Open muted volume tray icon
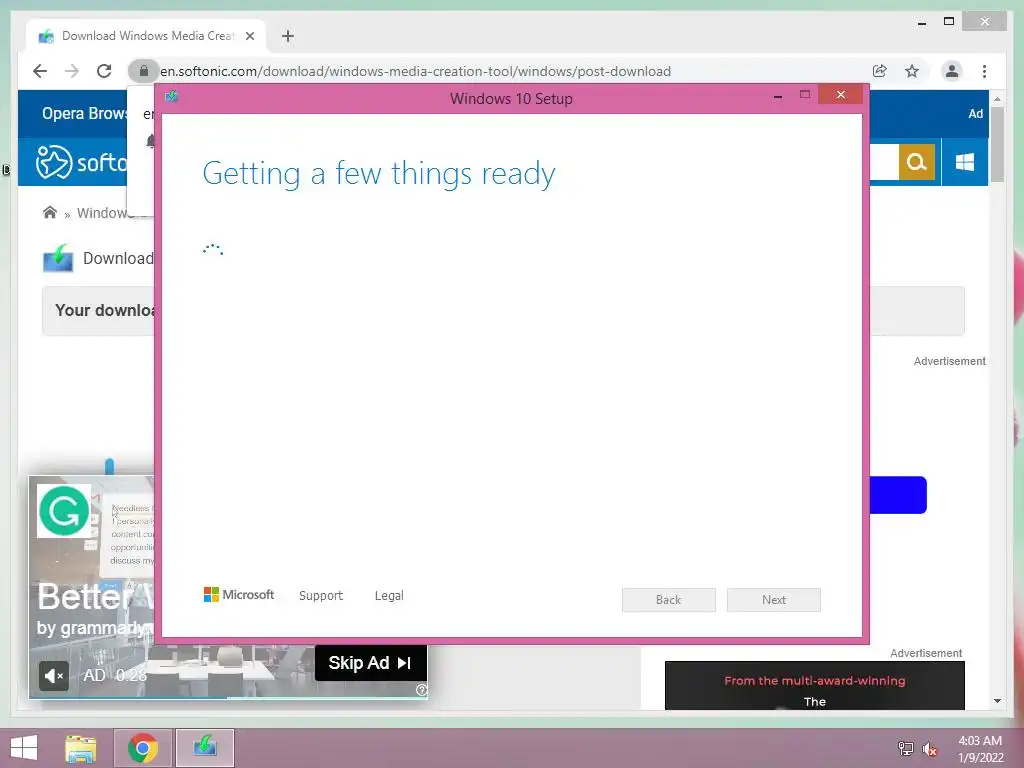Screen dimensions: 1024x768 [930, 749]
